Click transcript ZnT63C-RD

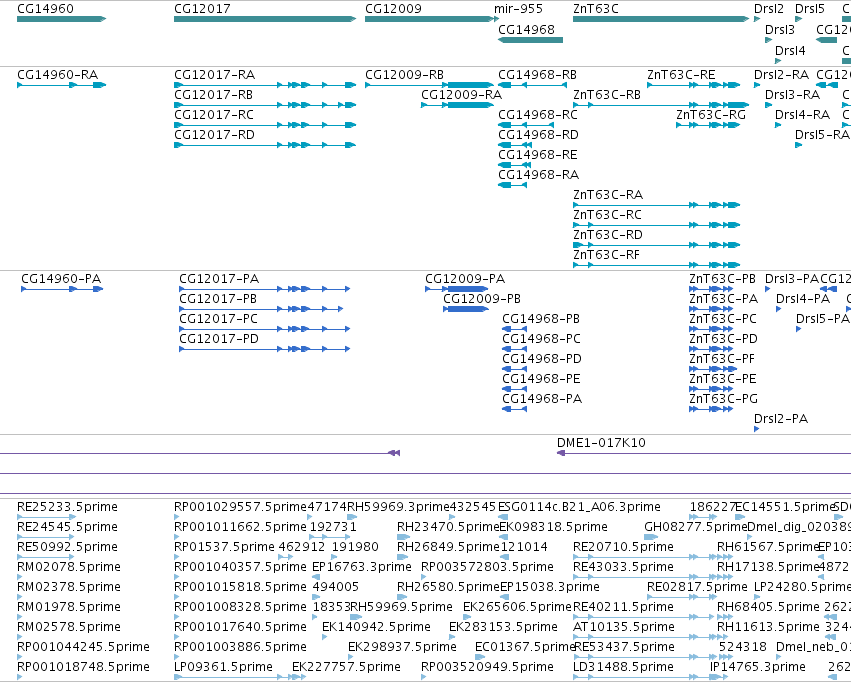click(x=608, y=235)
